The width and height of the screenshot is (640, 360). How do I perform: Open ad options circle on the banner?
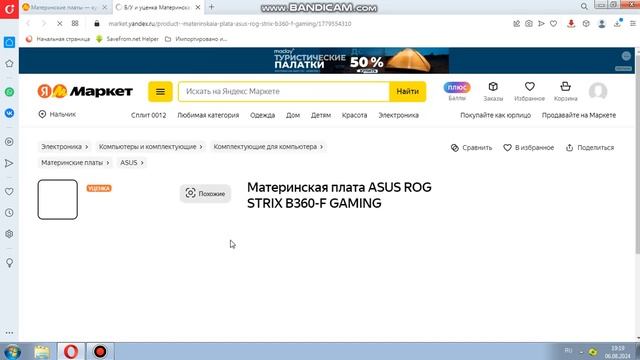pos(626,56)
